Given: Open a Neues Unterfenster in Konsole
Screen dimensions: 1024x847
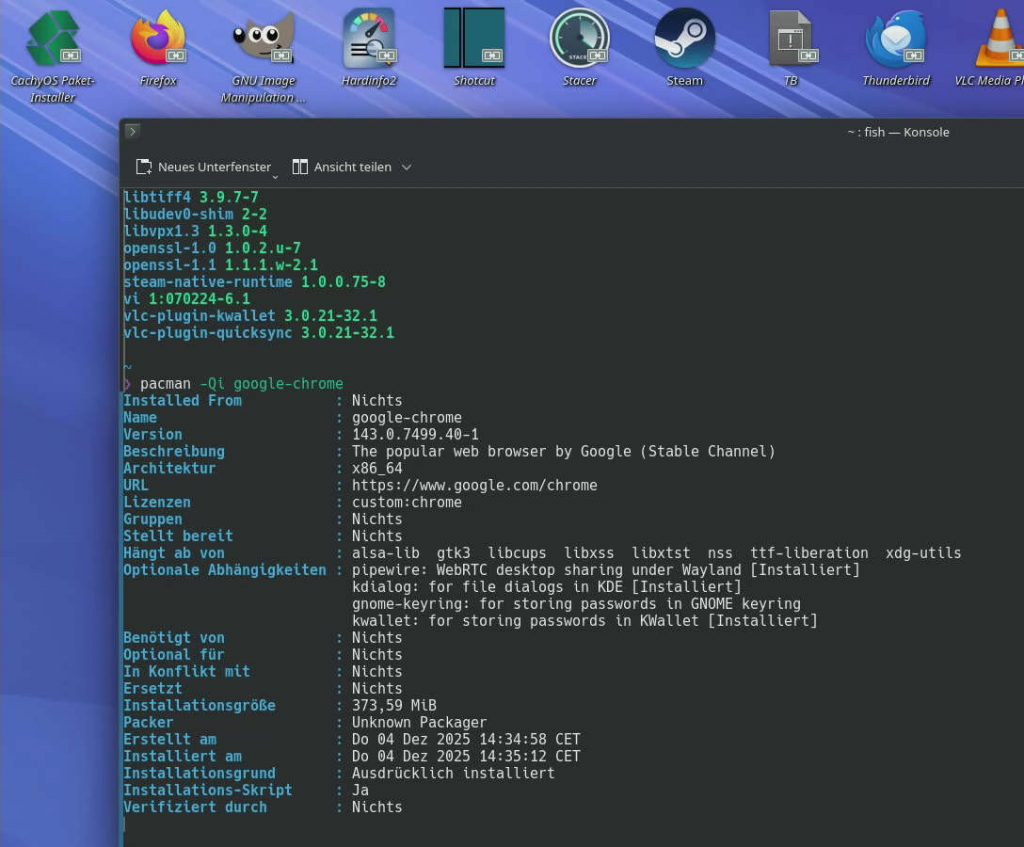Looking at the screenshot, I should pos(203,167).
